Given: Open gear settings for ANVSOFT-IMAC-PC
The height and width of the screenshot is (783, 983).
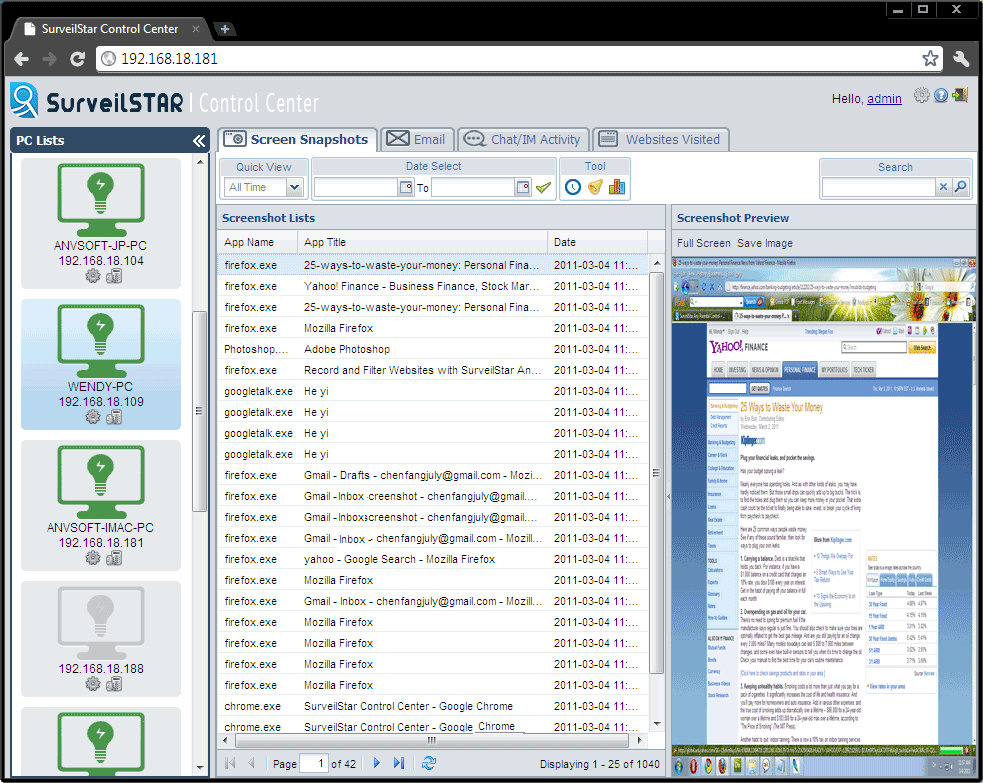Looking at the screenshot, I should [93, 558].
